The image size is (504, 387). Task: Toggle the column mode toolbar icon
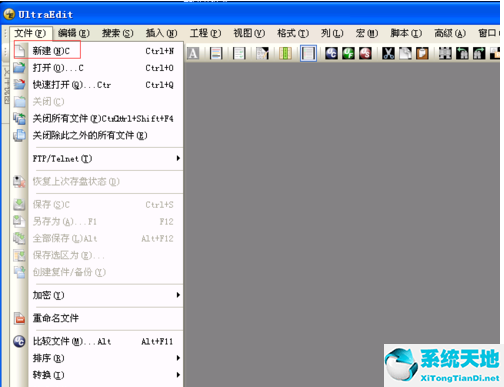click(285, 53)
